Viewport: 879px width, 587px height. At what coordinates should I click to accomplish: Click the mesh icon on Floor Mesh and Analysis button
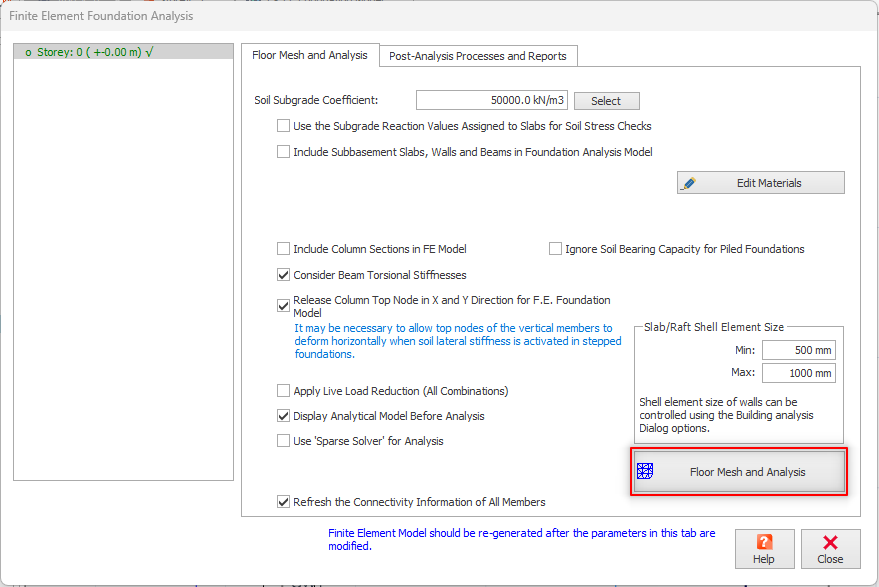646,472
